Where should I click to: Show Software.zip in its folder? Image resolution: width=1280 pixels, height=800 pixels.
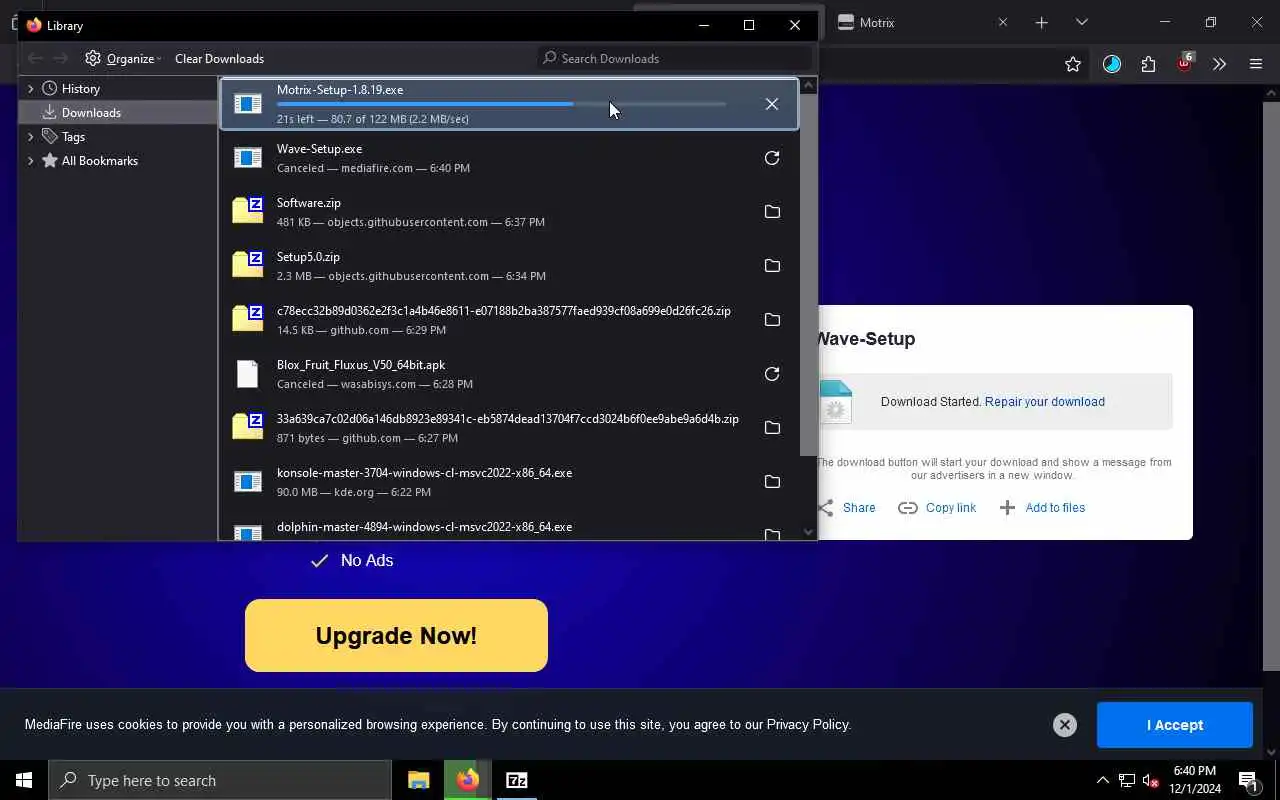(771, 212)
